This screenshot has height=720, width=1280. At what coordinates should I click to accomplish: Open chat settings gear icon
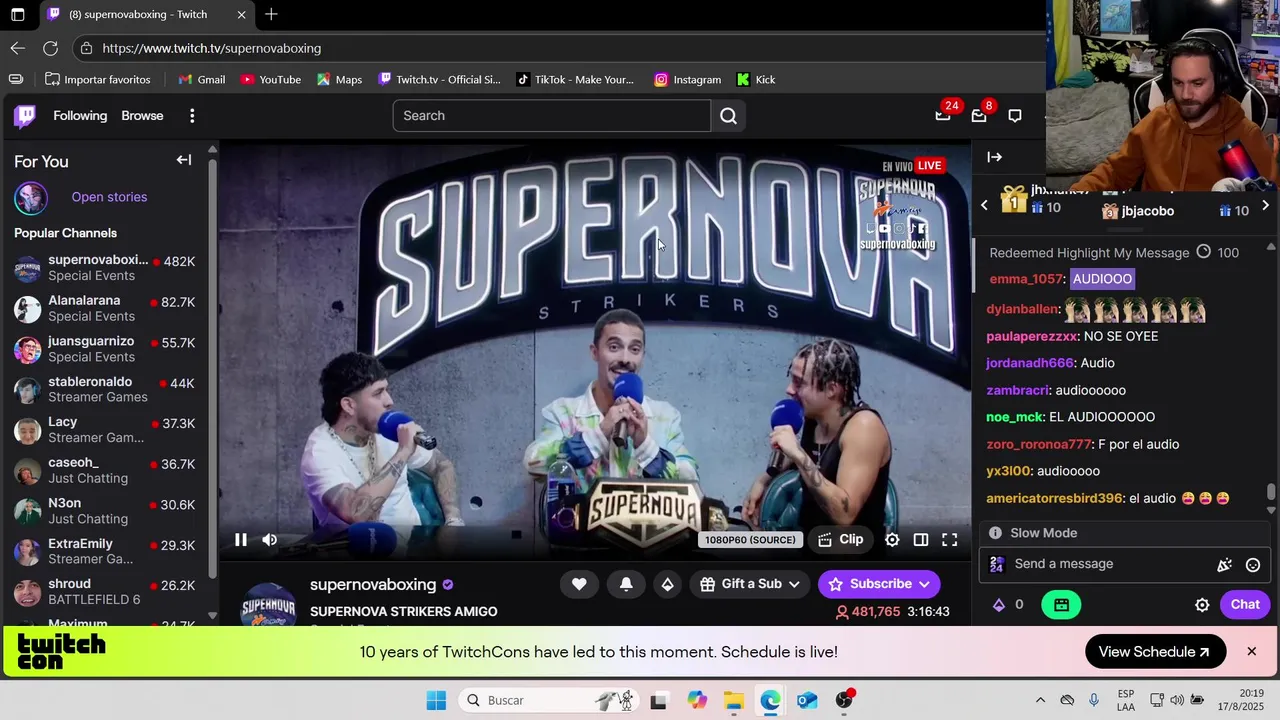(1202, 605)
